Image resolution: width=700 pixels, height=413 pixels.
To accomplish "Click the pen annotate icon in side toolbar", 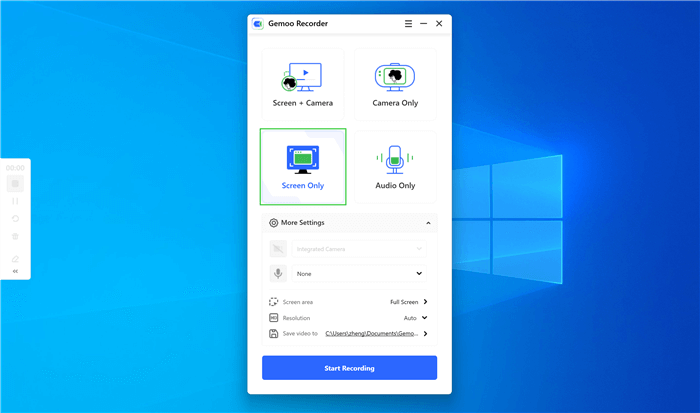I will 15,259.
